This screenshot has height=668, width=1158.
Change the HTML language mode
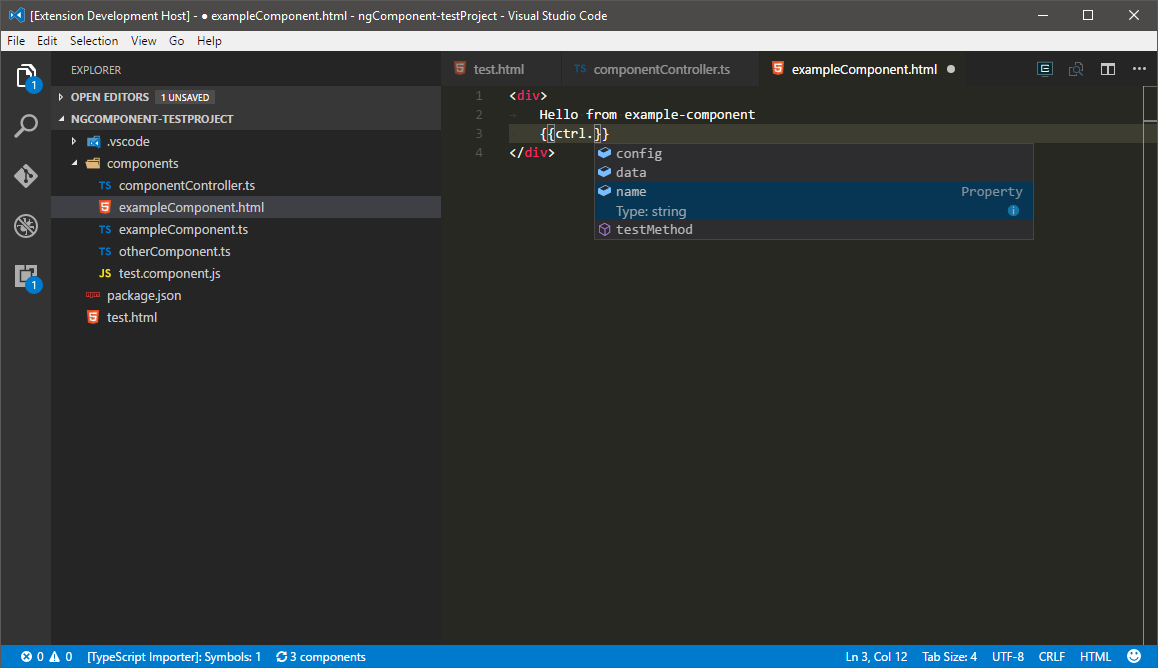pyautogui.click(x=1095, y=656)
